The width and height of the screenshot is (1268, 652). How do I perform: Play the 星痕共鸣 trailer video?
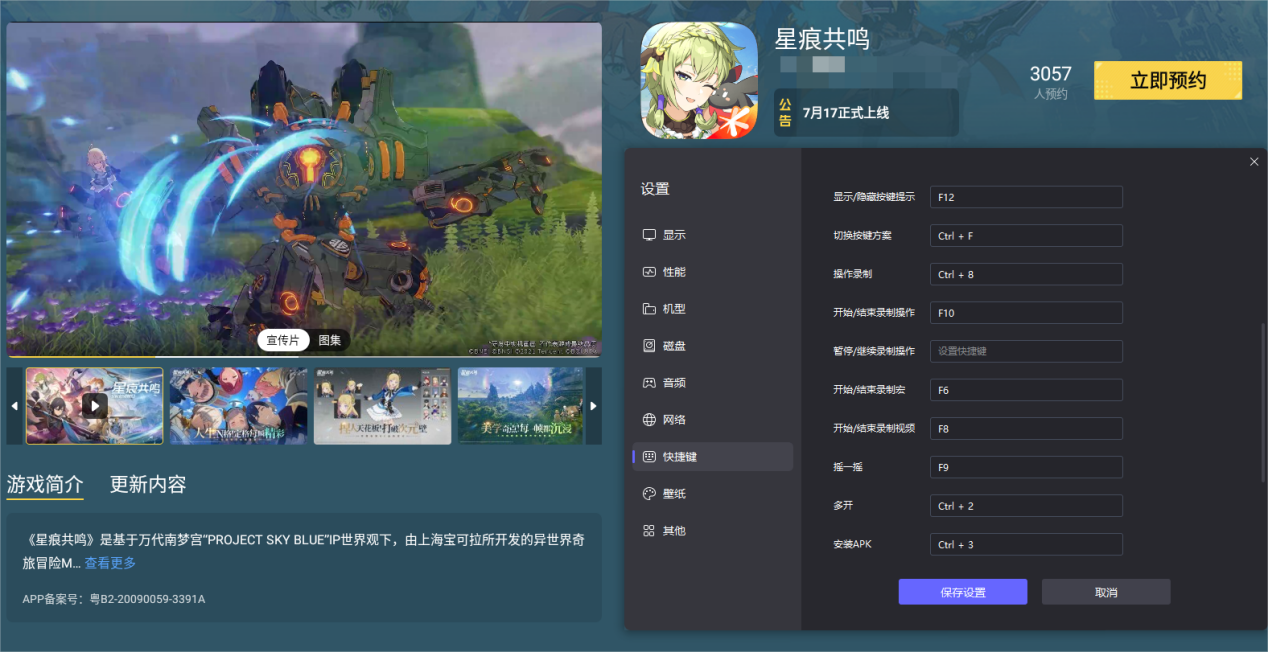tap(94, 406)
